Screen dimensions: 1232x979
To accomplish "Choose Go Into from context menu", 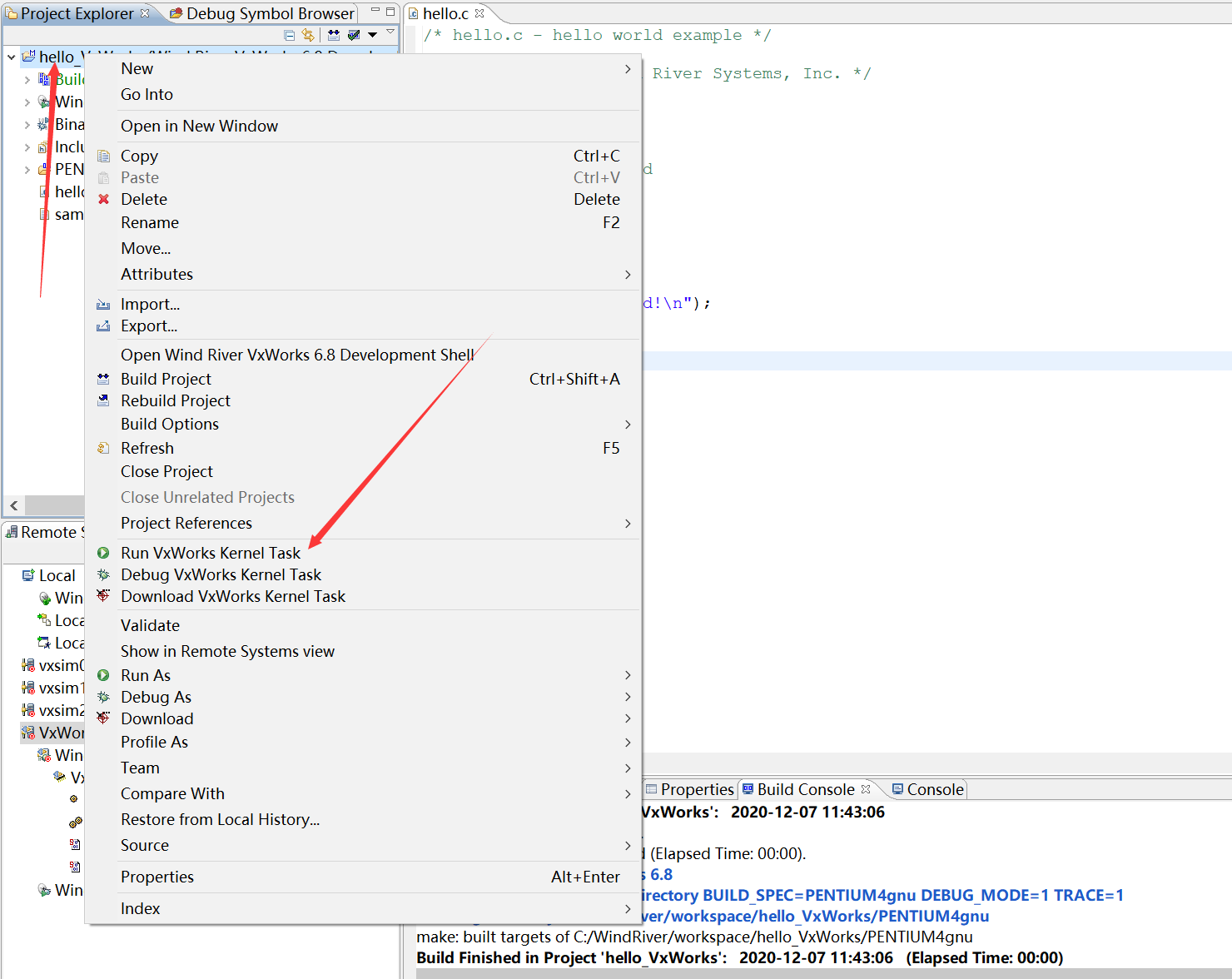I will point(363,94).
